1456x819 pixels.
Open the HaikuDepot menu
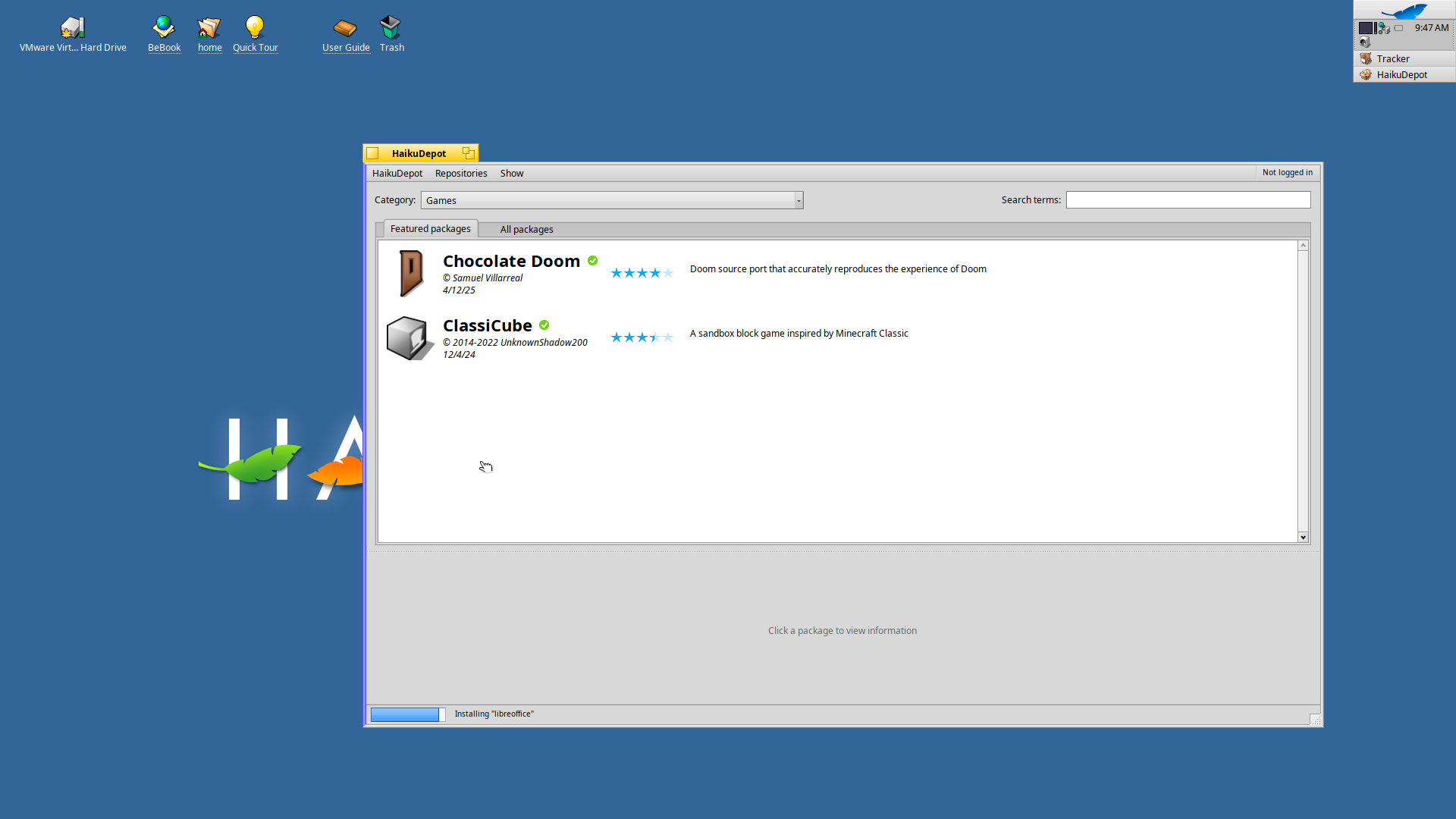coord(397,174)
